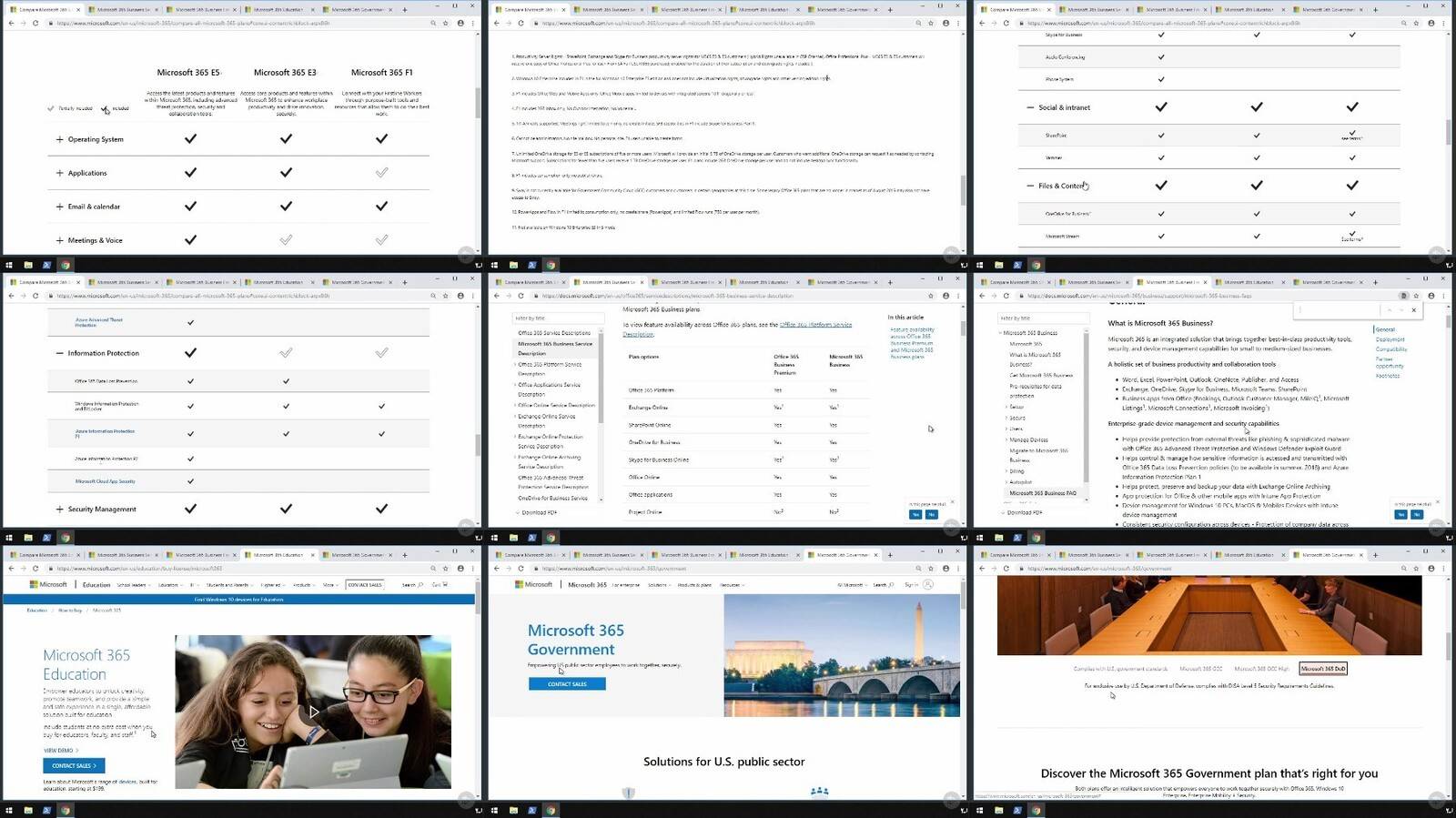Jump to Deployment in the Business FAQ page outline
Screen dimensions: 1456x818
tap(1390, 339)
